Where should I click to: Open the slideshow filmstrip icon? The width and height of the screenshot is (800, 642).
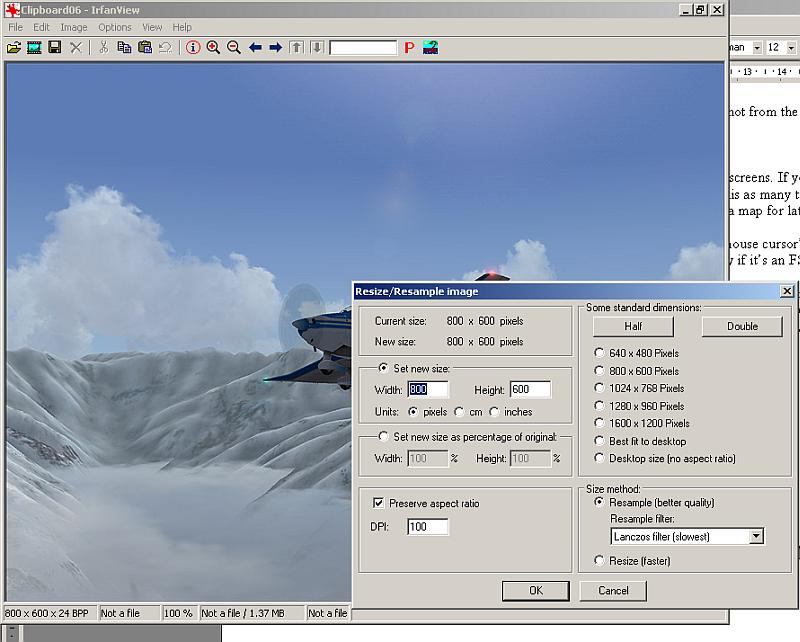[x=34, y=47]
